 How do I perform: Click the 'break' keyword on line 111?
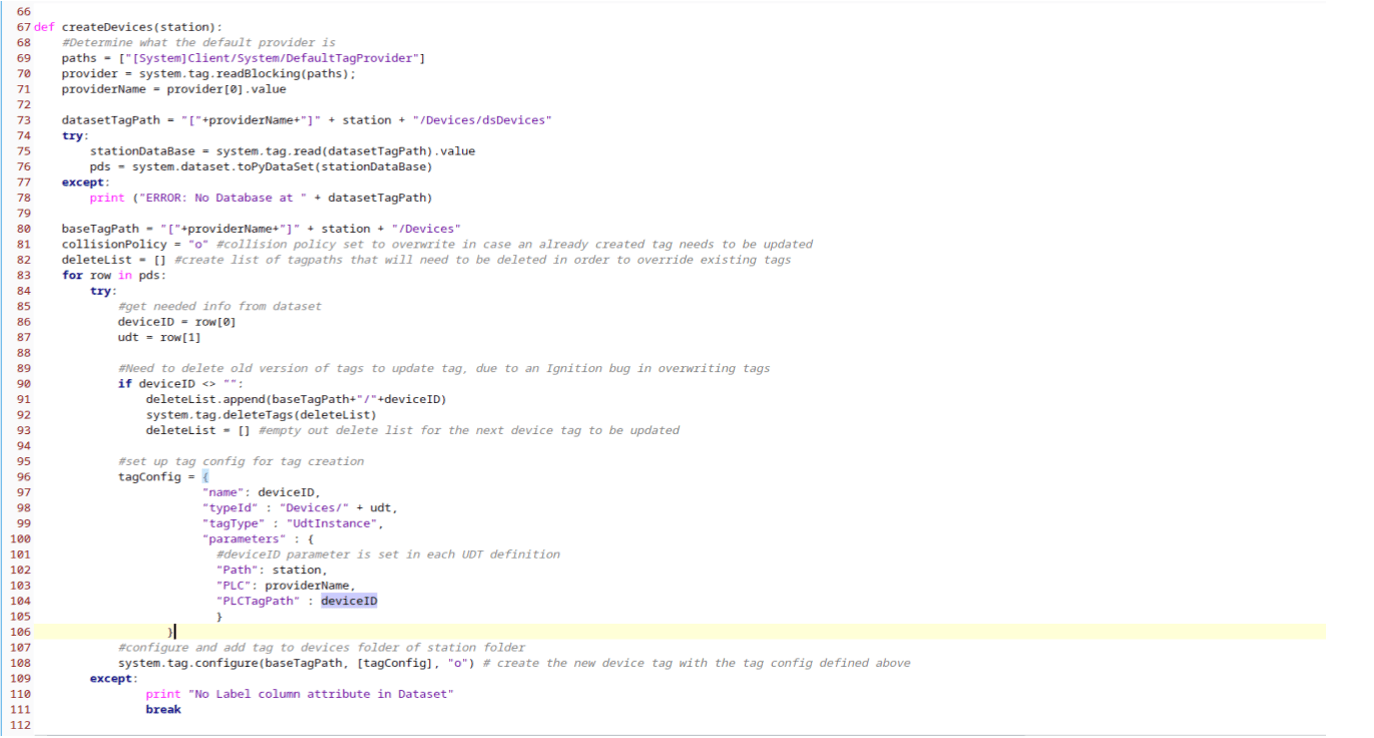pos(163,709)
